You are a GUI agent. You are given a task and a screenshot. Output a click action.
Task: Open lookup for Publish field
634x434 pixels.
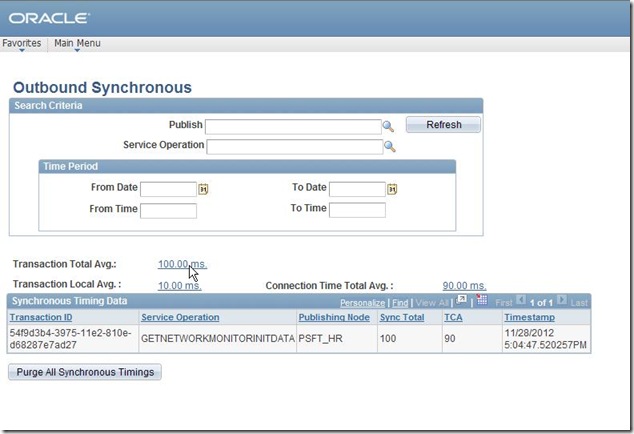pyautogui.click(x=390, y=126)
